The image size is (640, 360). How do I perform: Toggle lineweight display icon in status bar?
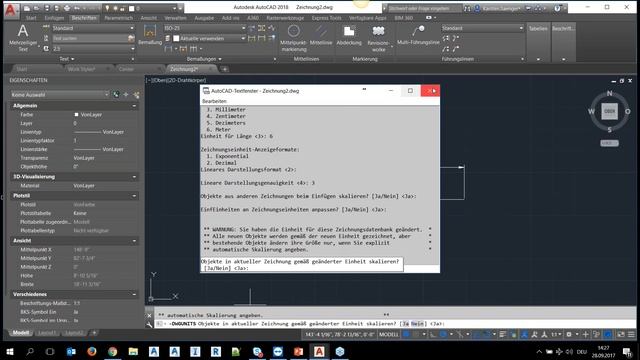pyautogui.click(x=503, y=334)
